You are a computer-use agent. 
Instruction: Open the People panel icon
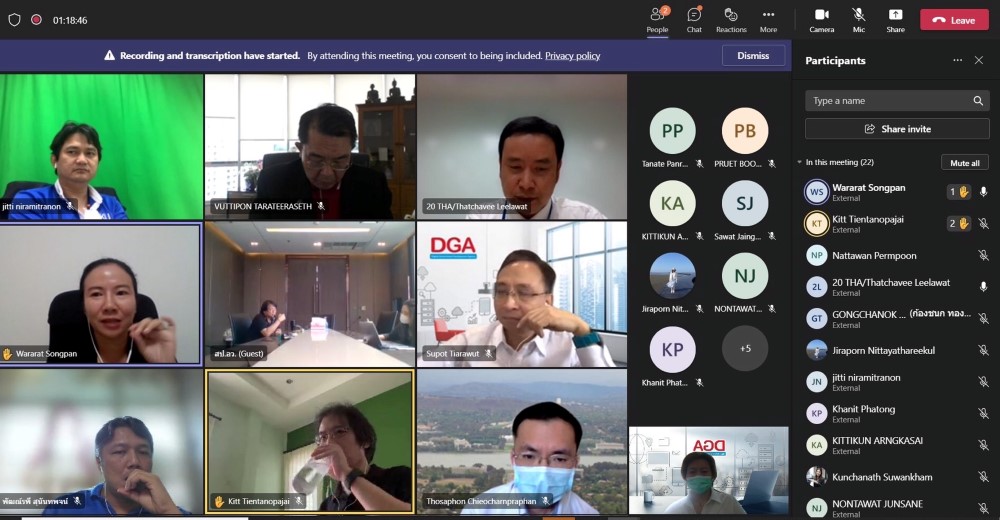pos(657,18)
